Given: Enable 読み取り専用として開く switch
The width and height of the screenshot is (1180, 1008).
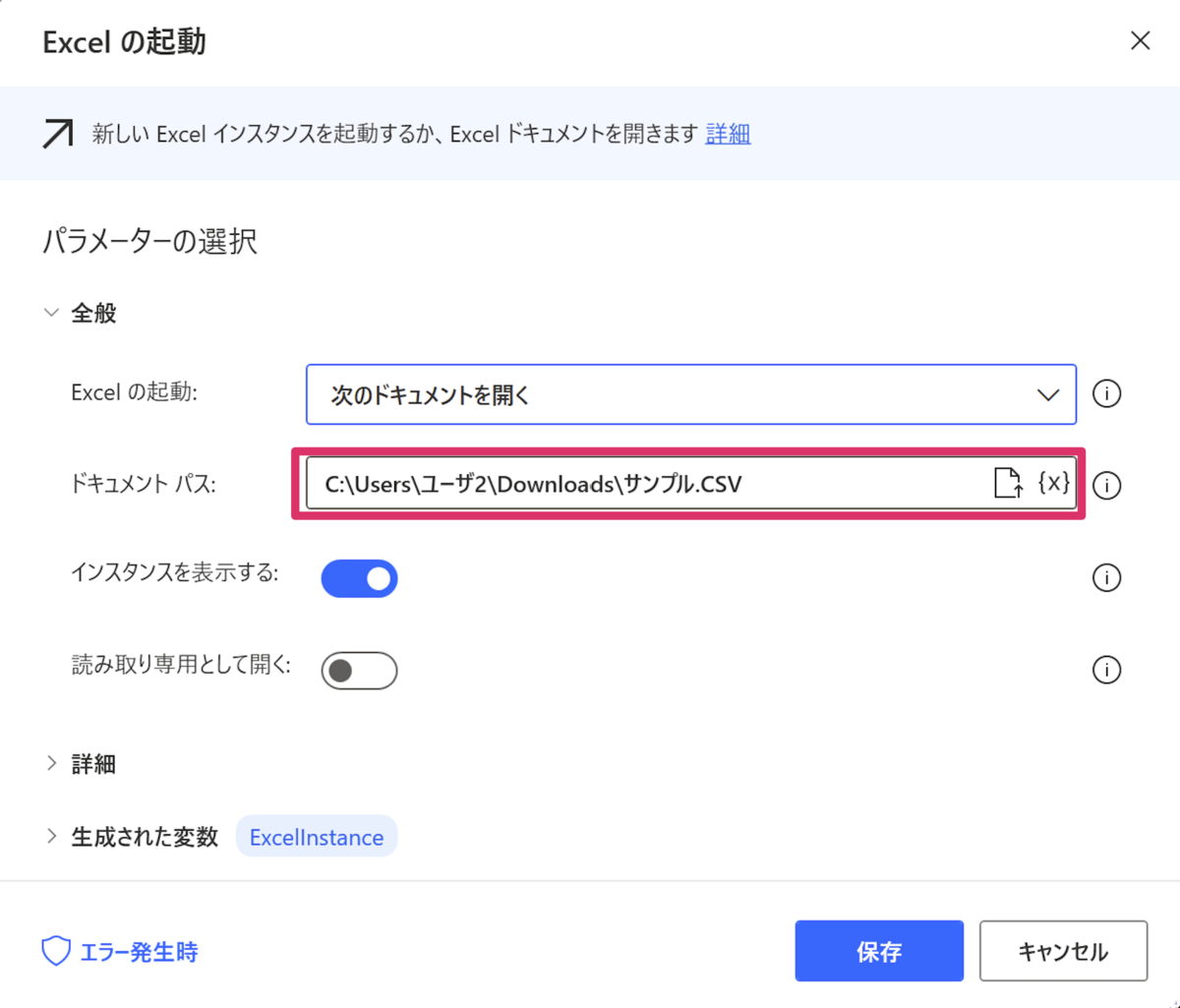Looking at the screenshot, I should tap(359, 671).
